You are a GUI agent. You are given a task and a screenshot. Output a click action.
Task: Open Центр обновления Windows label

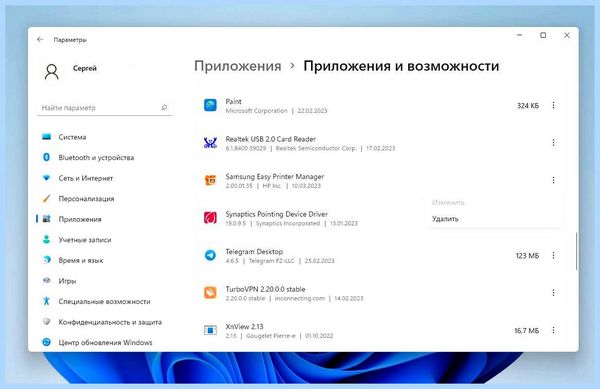[105, 342]
